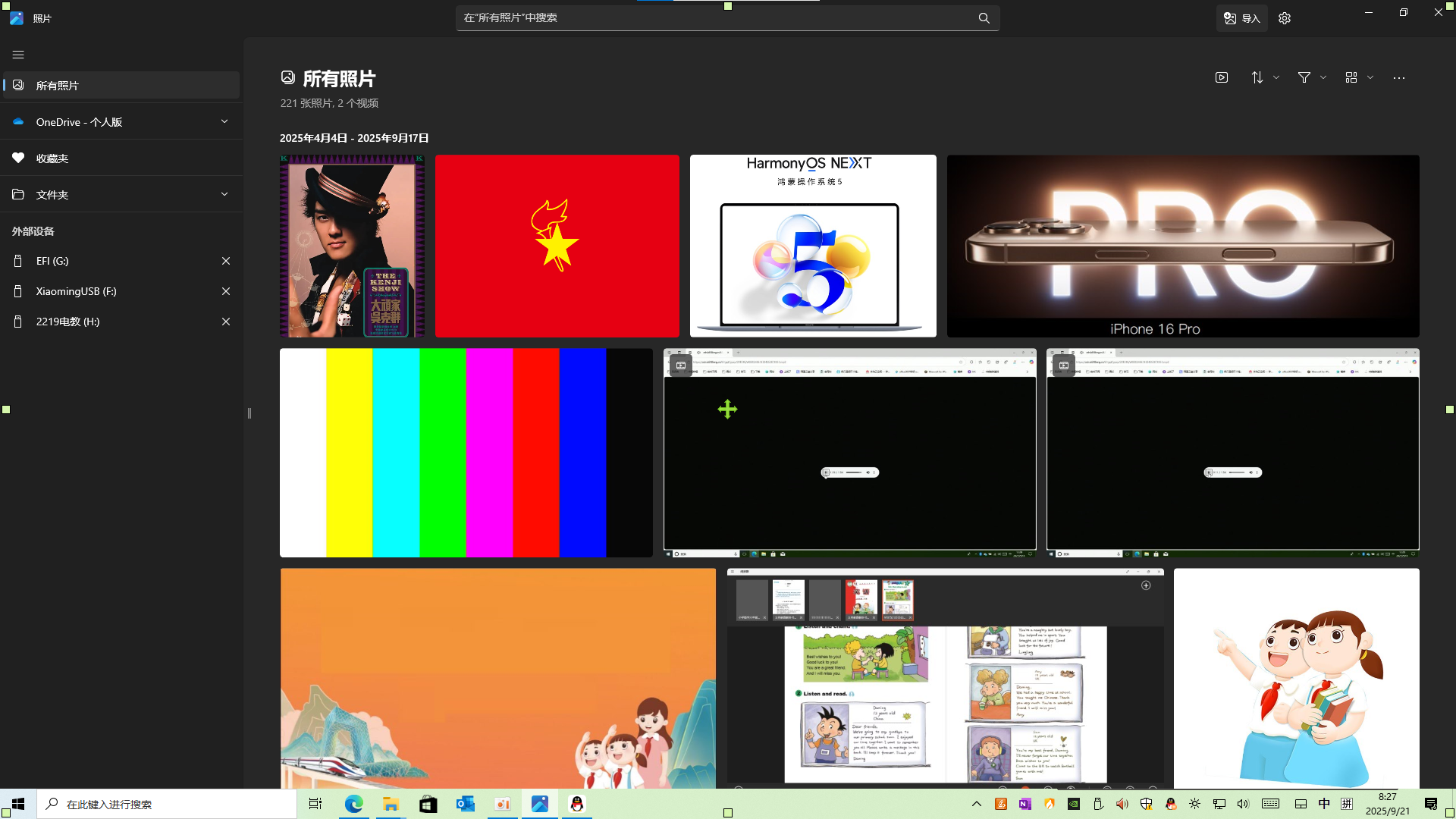Open the English textbook screenshot thumbnail

click(945, 678)
